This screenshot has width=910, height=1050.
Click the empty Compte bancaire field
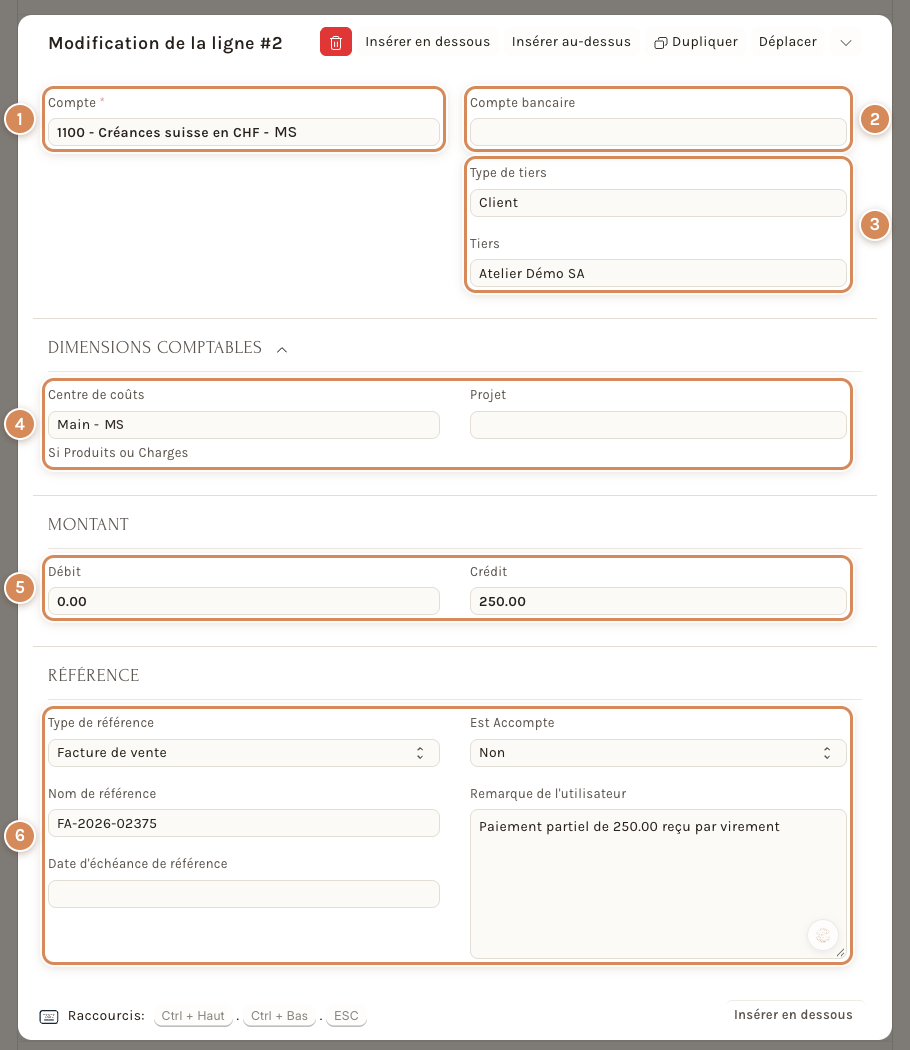tap(658, 132)
